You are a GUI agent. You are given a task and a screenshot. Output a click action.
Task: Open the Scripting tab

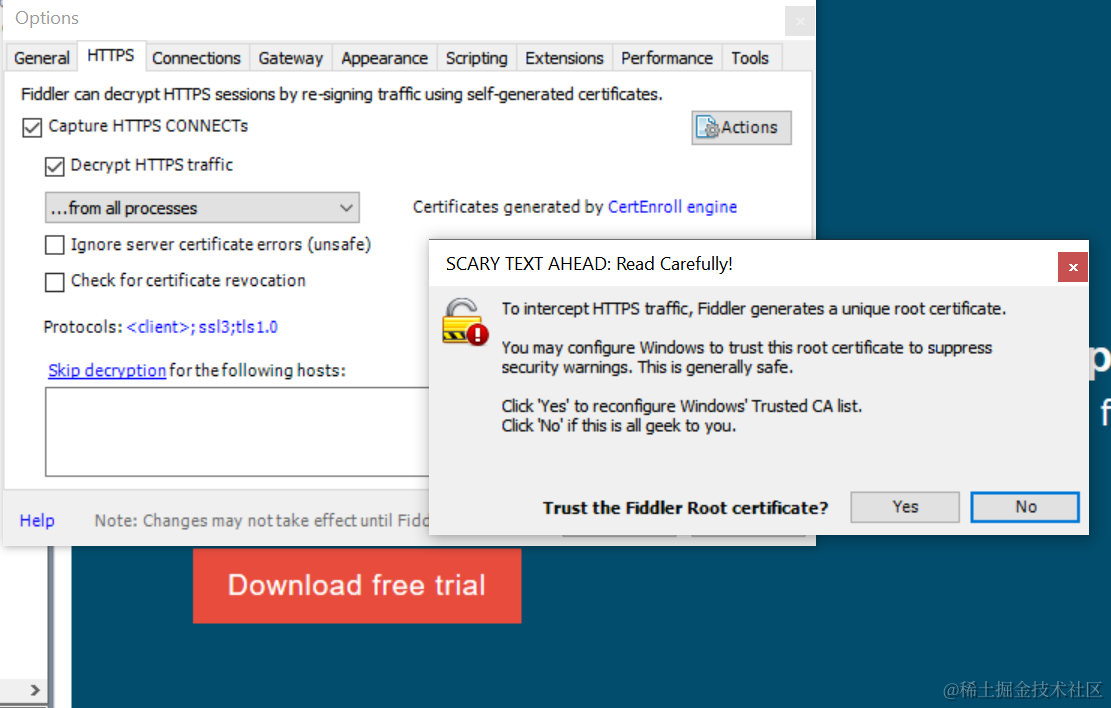tap(477, 58)
